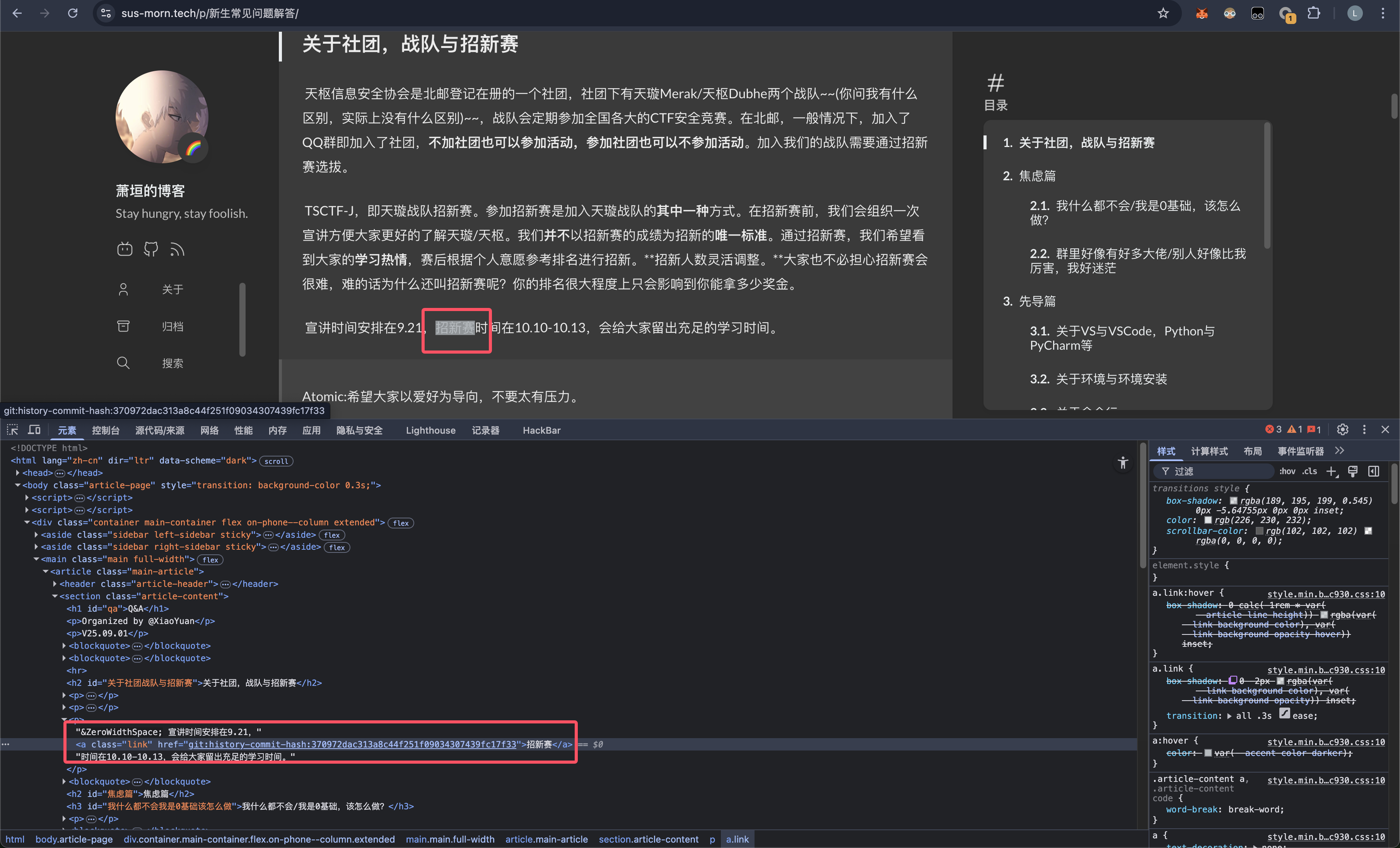Toggle the :hov element state panel
Viewport: 1400px width, 848px height.
(1287, 471)
